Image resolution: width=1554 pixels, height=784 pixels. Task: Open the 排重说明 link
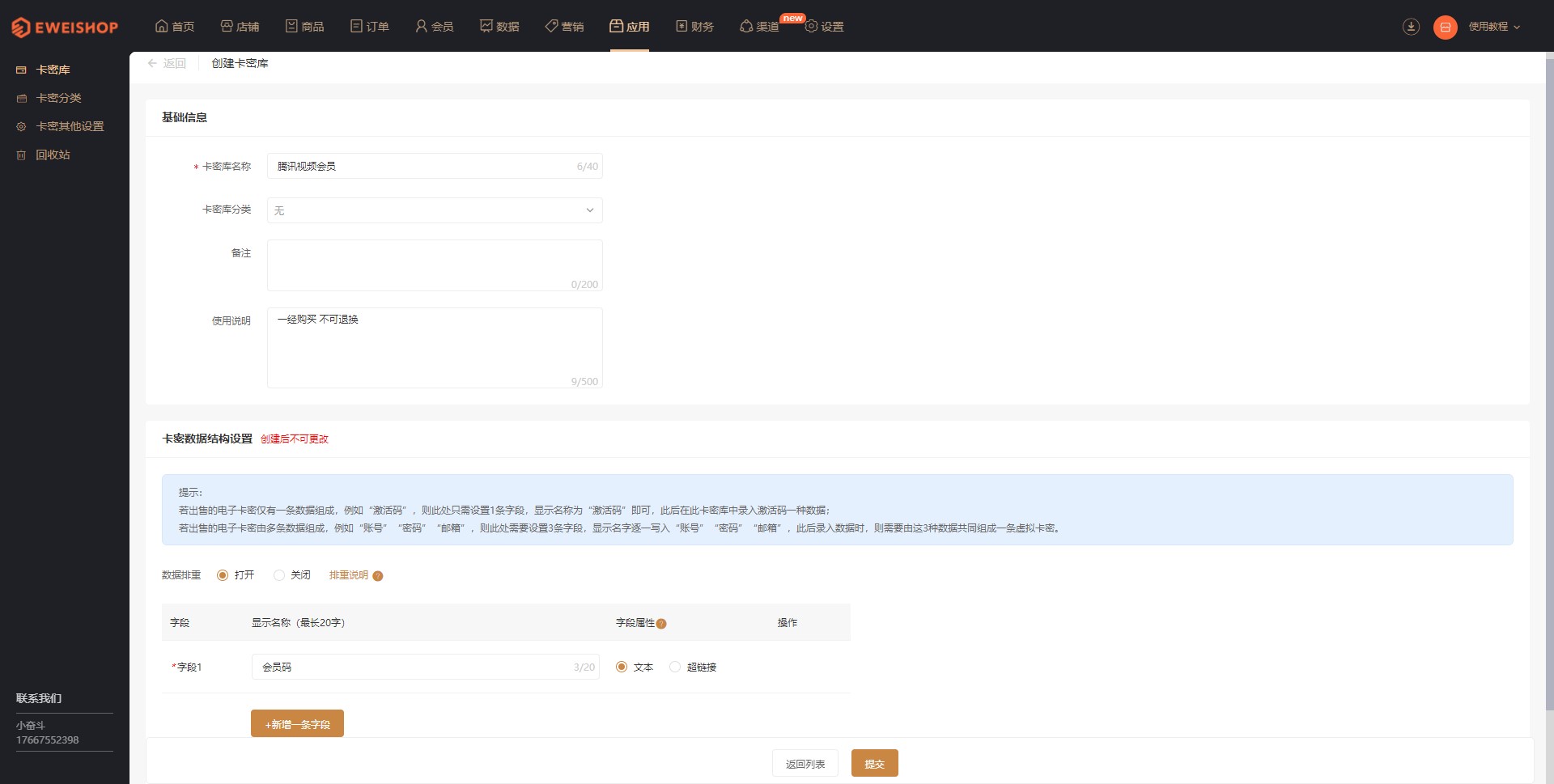coord(349,575)
